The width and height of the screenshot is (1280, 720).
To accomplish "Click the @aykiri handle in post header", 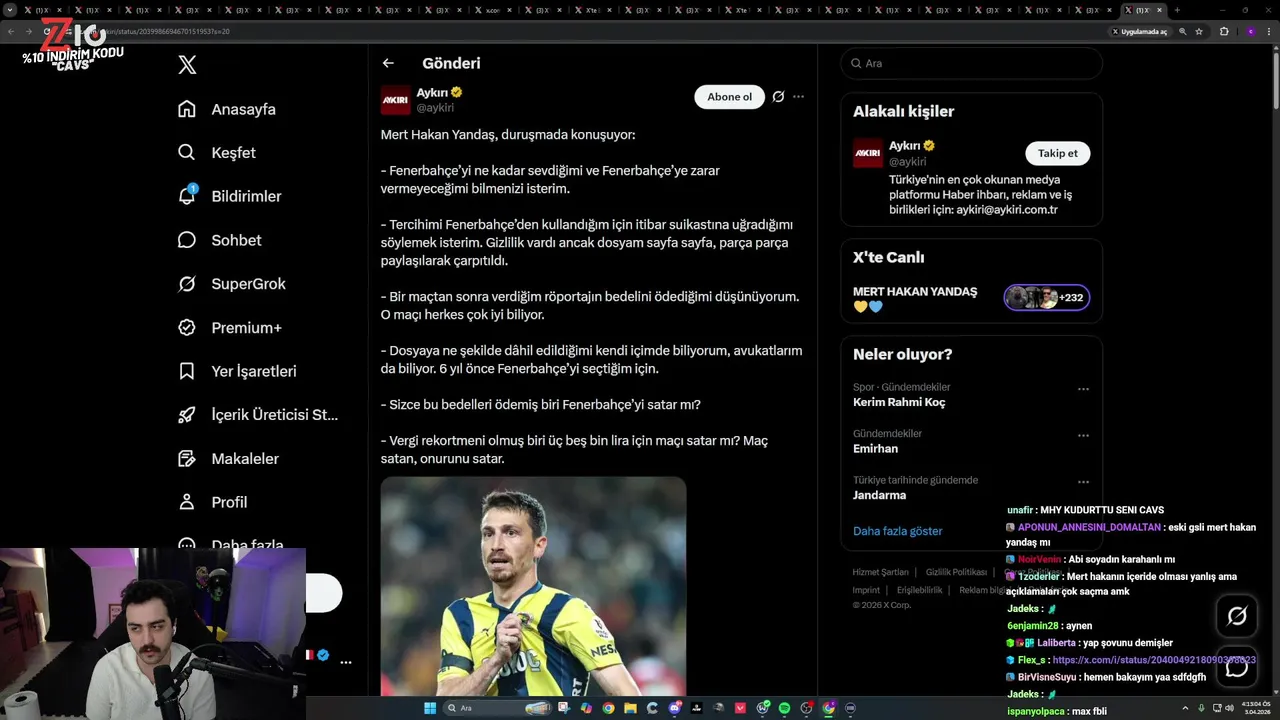I will point(435,108).
